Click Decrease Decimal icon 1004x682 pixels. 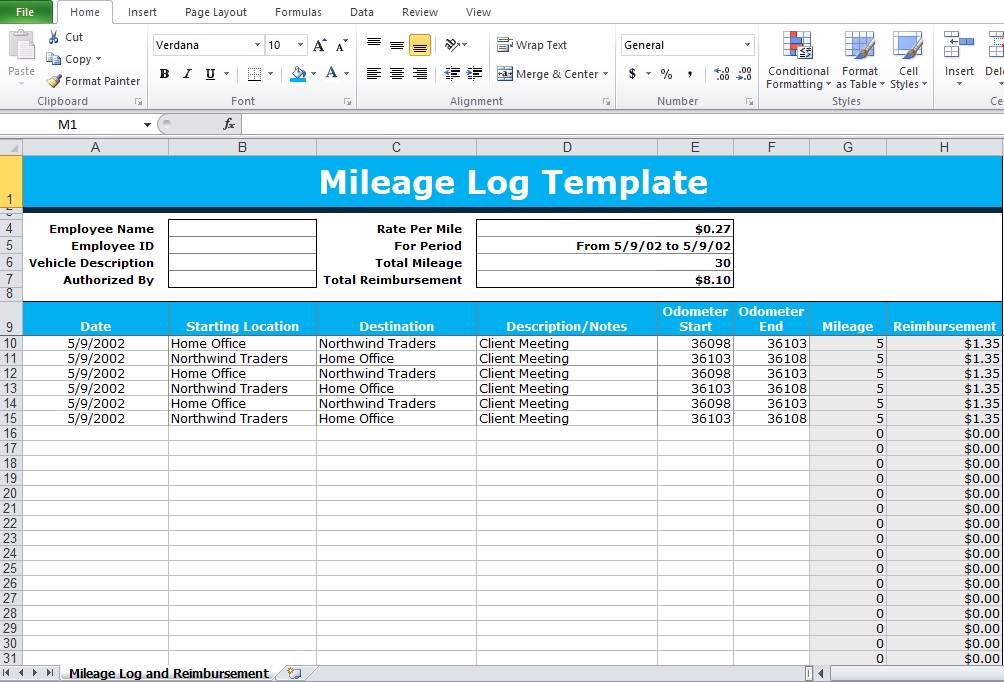coord(744,74)
